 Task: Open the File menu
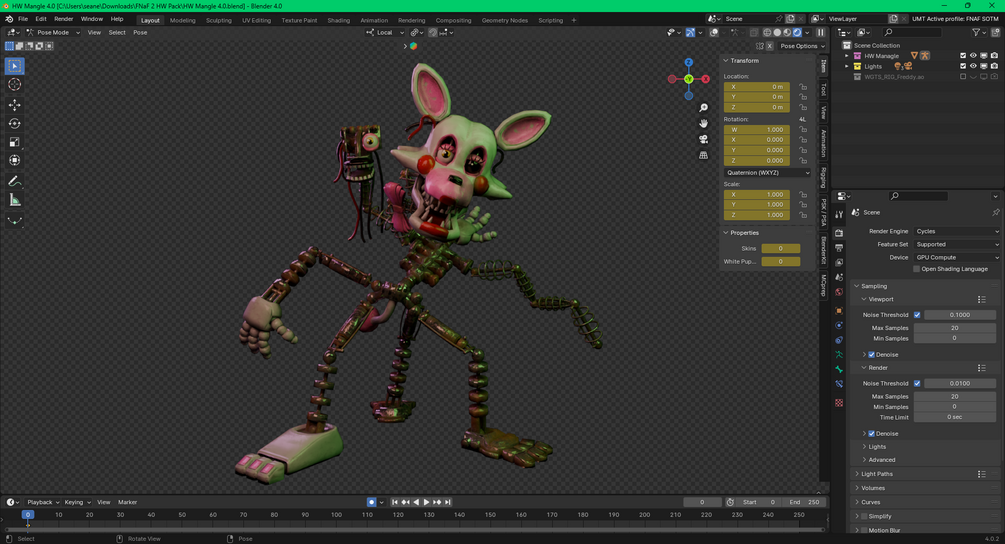22,19
